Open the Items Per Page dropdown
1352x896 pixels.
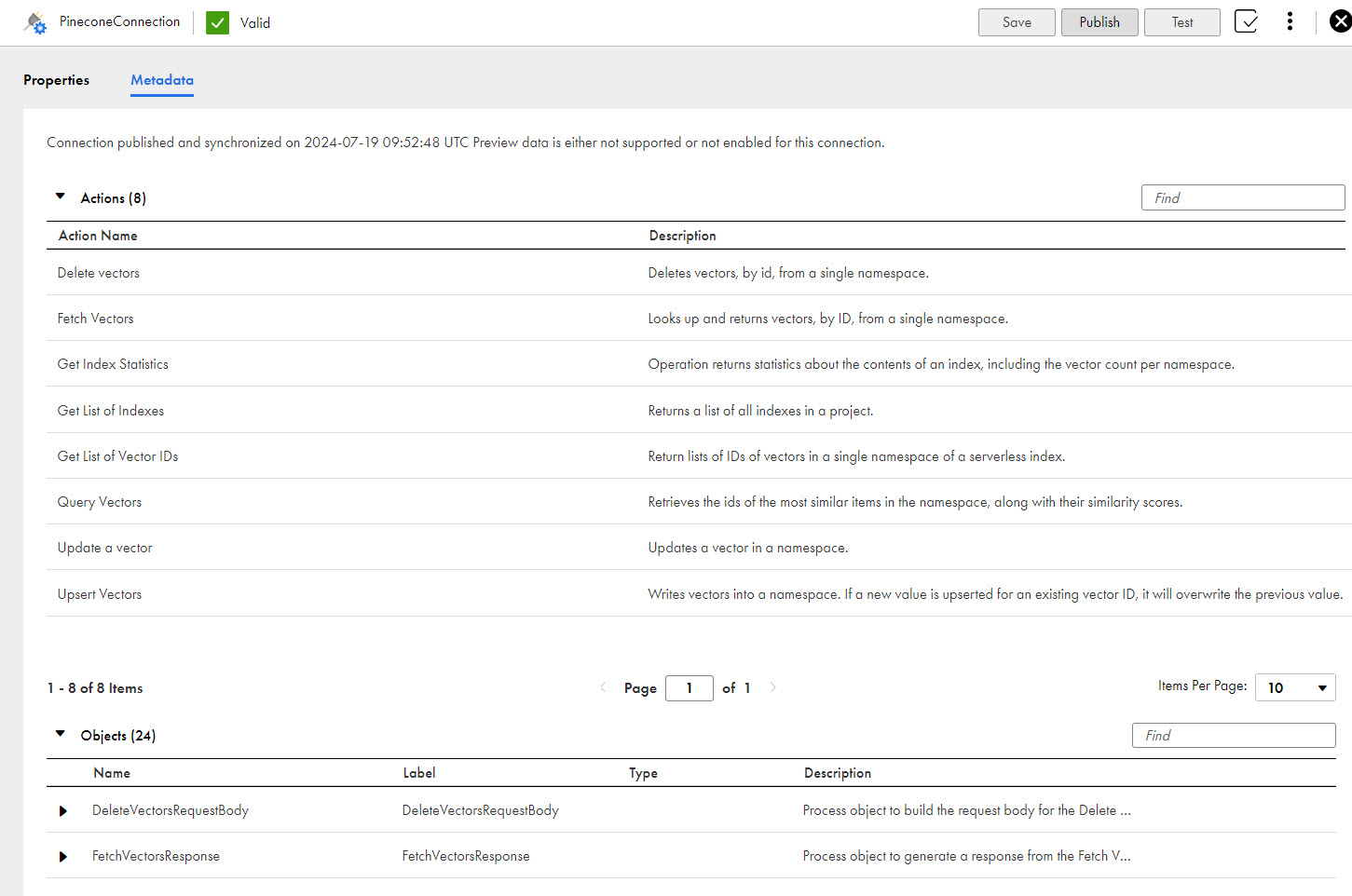(x=1295, y=687)
